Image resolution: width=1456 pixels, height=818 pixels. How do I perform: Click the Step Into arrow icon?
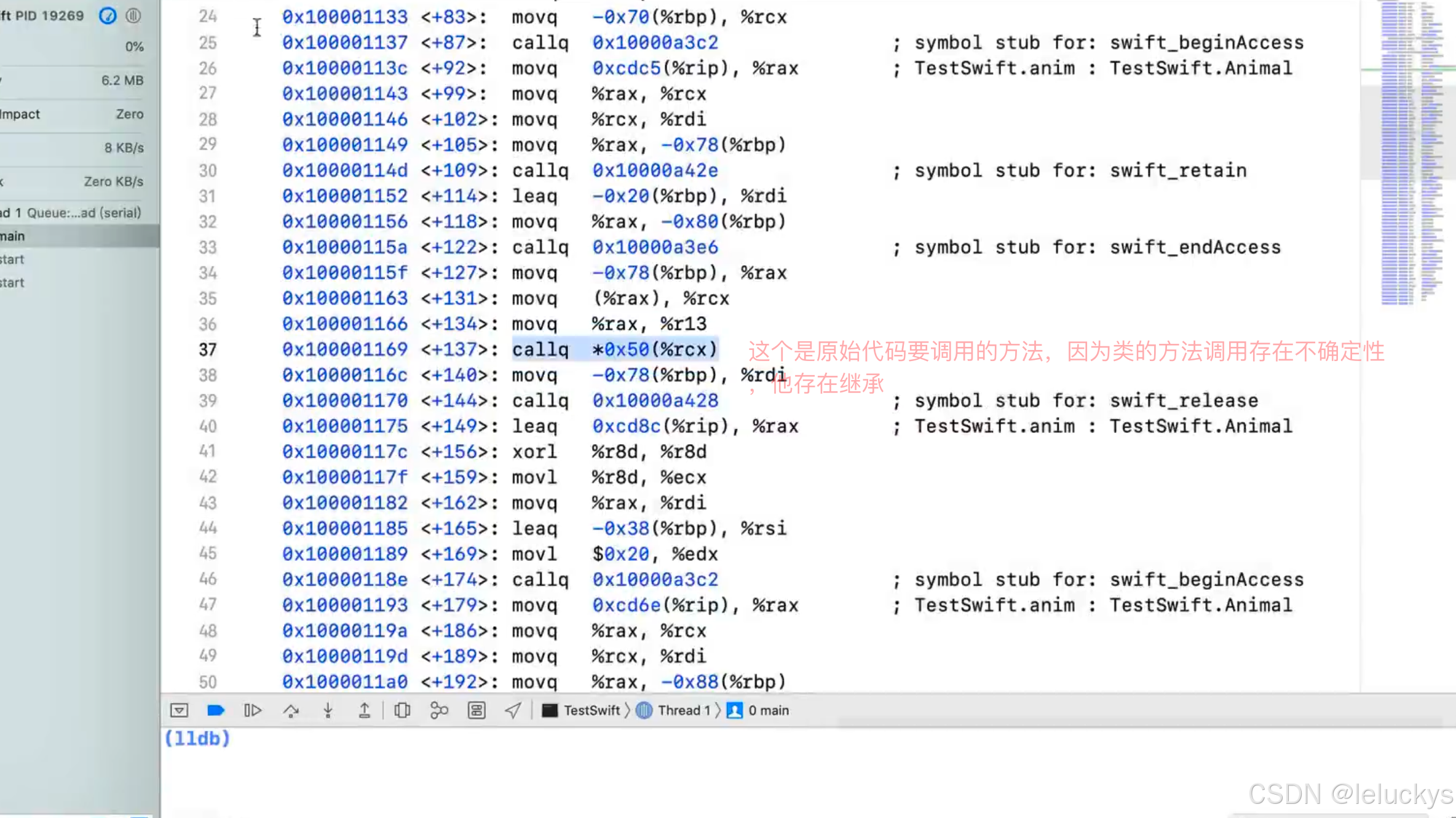328,710
